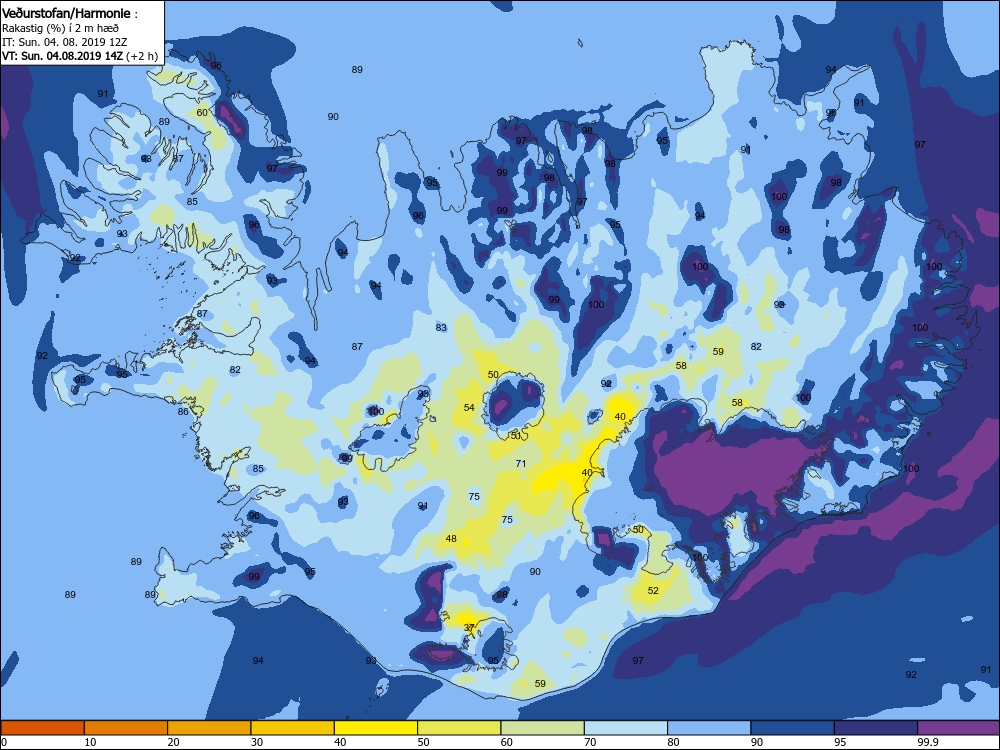Click the '95' legend tick label
The height and width of the screenshot is (750, 1000).
(x=840, y=742)
